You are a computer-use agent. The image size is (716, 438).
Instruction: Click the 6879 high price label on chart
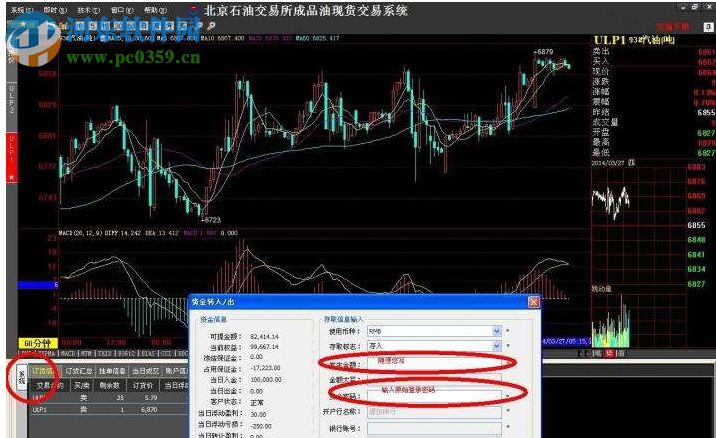(x=544, y=52)
